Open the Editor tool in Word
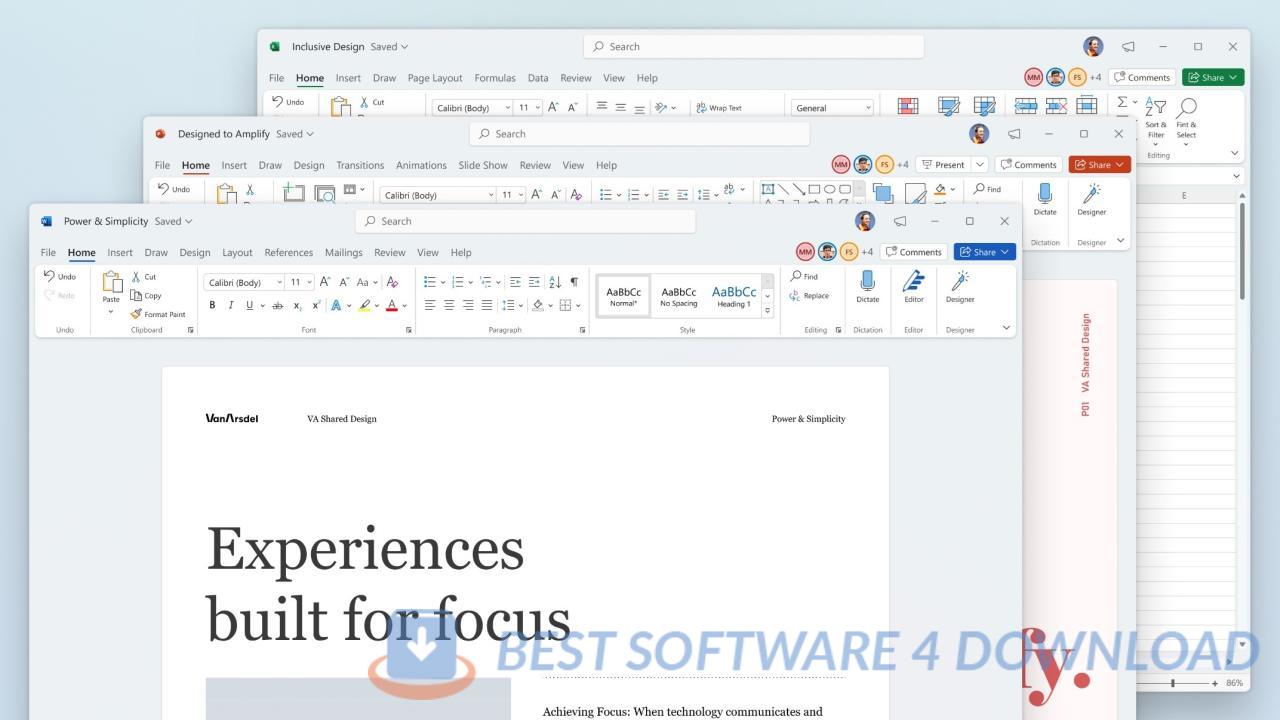 pos(914,287)
